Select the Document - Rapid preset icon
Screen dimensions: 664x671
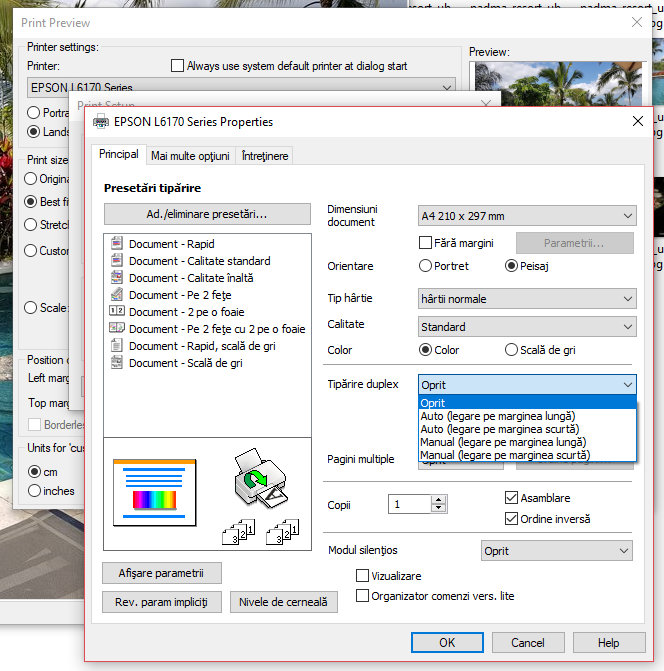(116, 244)
